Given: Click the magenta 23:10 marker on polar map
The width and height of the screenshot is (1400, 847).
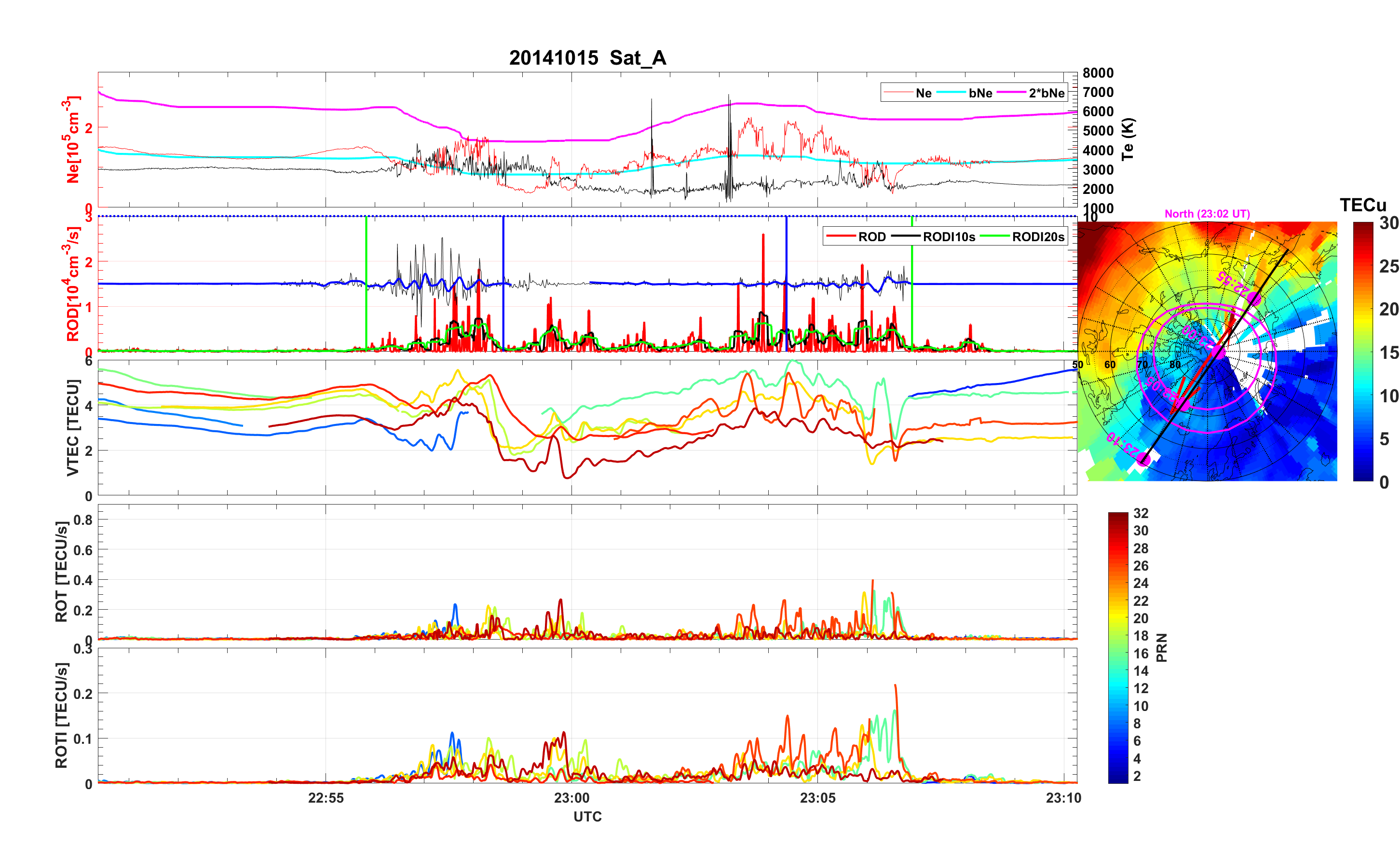Looking at the screenshot, I should click(x=1143, y=459).
